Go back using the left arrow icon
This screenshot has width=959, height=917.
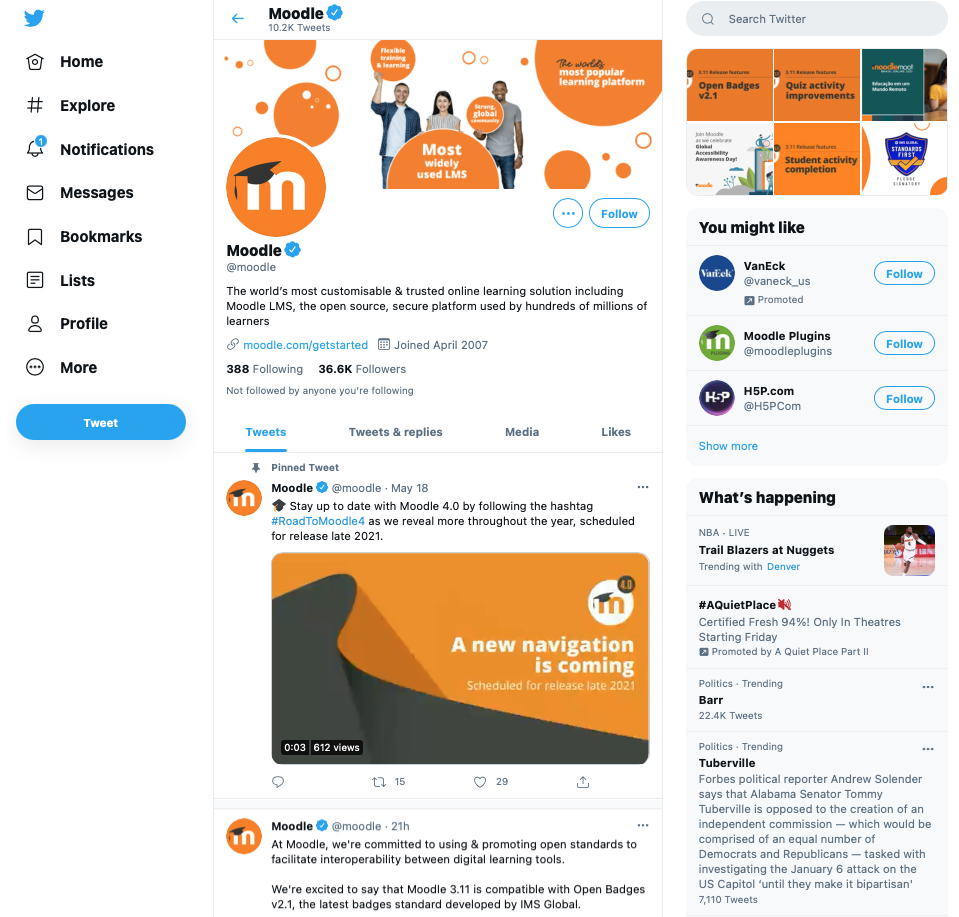(238, 18)
